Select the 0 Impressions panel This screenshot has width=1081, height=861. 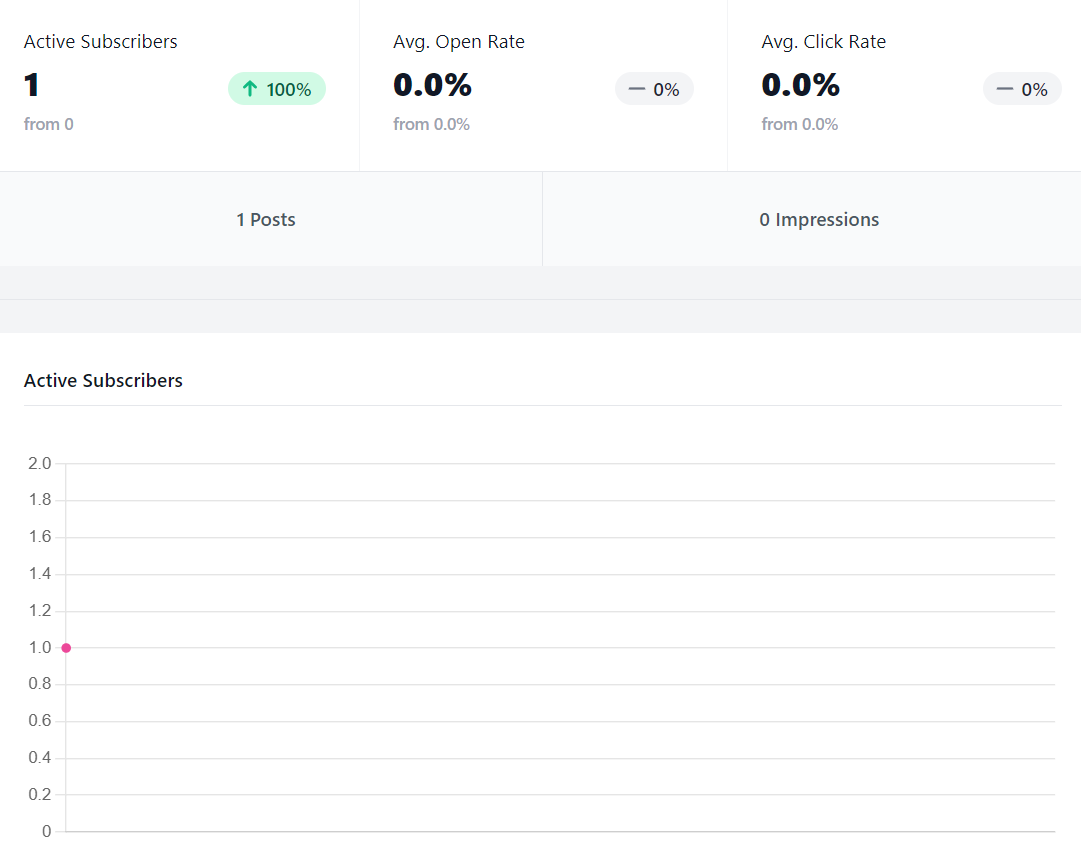pos(812,219)
